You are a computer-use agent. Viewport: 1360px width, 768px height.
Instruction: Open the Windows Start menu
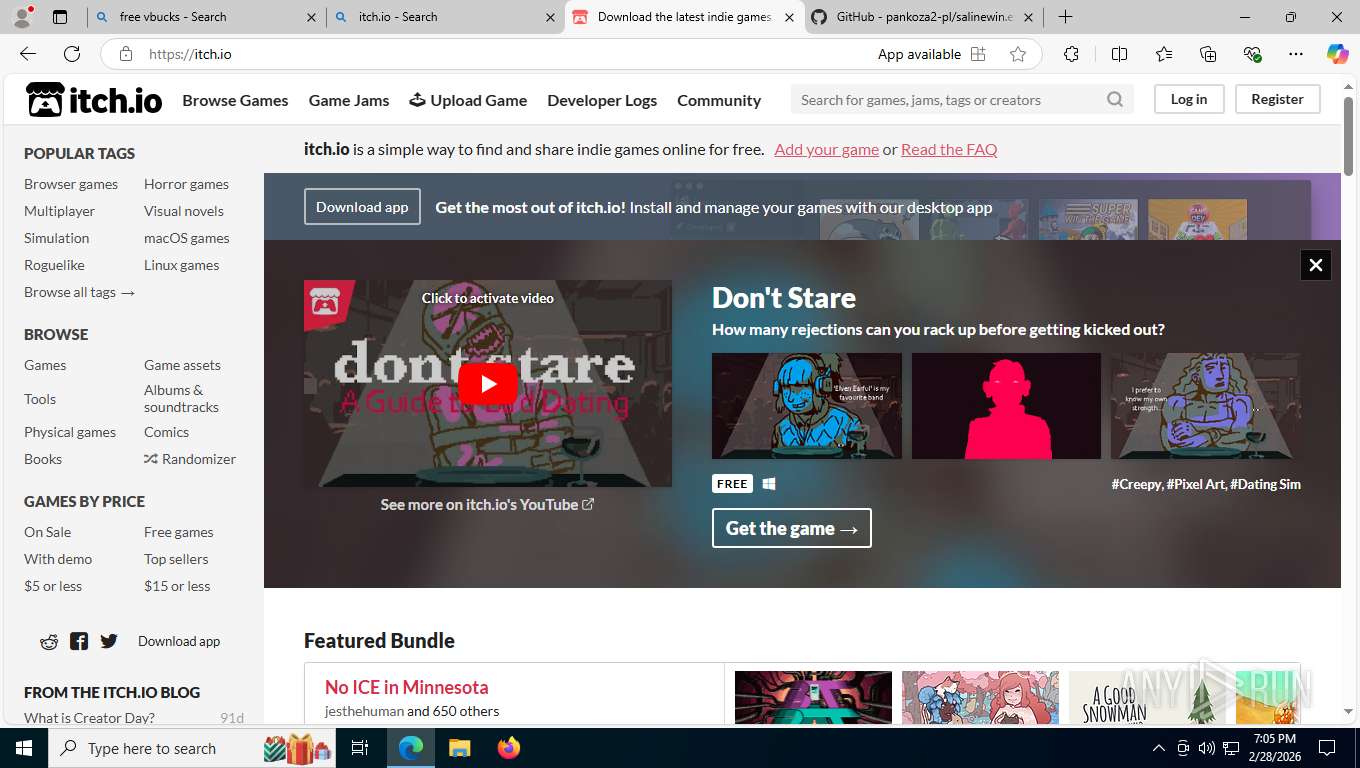click(22, 748)
